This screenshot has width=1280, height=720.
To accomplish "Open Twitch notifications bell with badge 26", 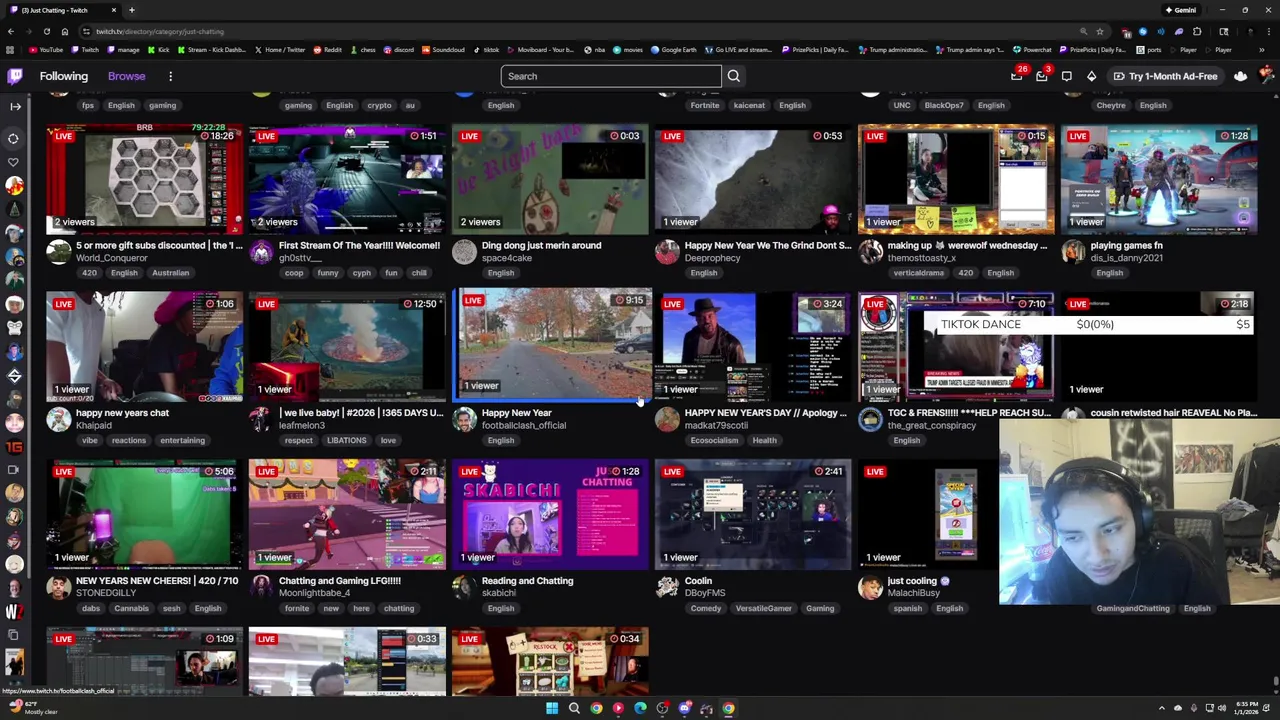I will (1017, 76).
